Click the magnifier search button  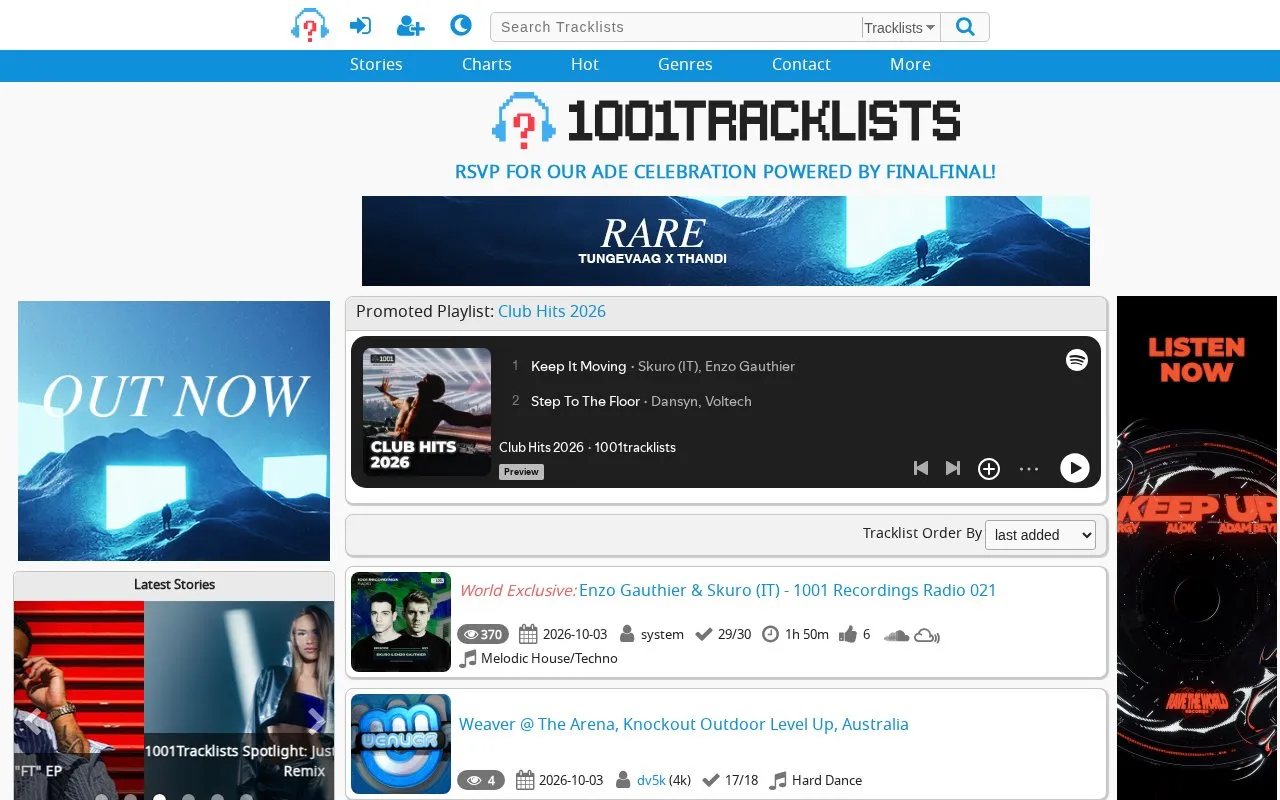[x=965, y=27]
